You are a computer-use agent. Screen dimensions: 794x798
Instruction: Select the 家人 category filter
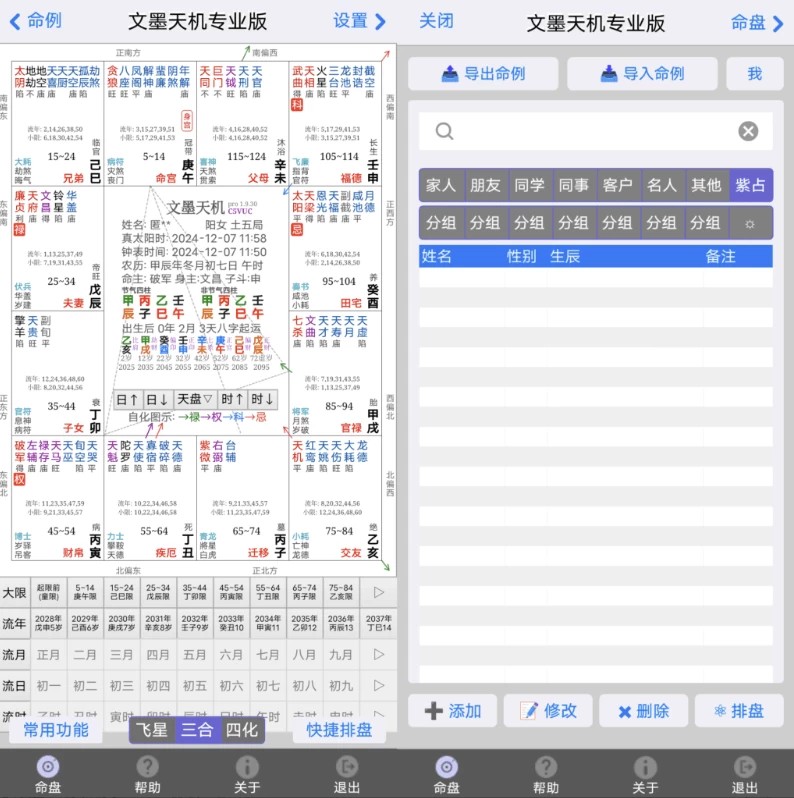(441, 185)
